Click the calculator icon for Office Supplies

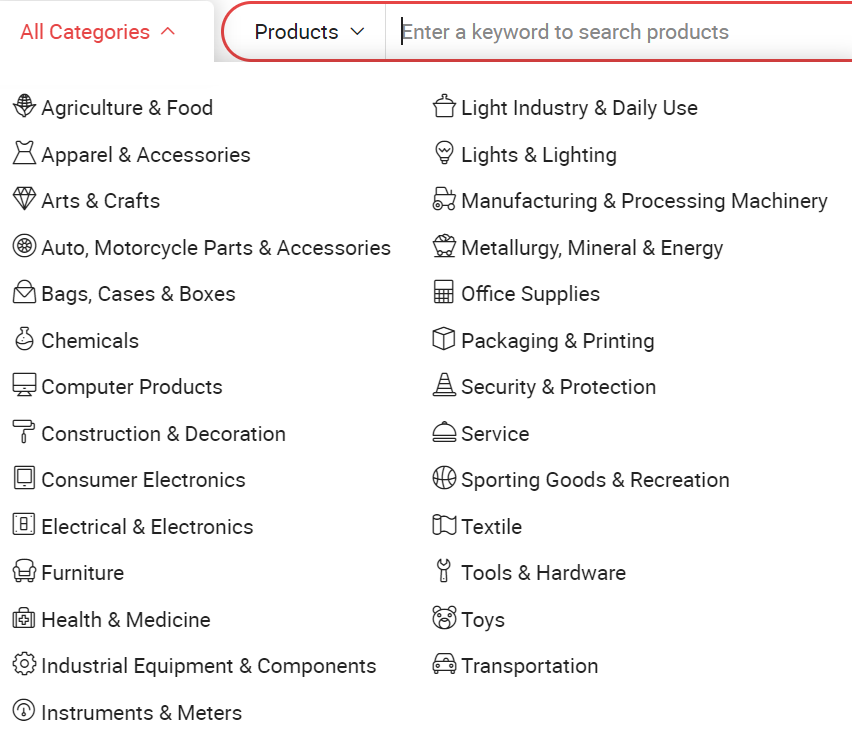444,293
